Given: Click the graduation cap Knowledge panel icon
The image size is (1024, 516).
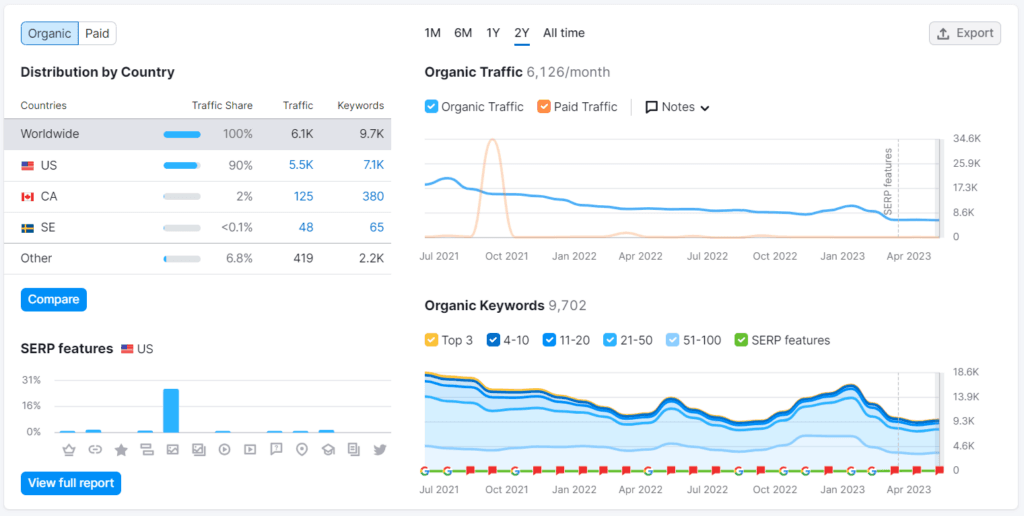Looking at the screenshot, I should click(x=328, y=449).
